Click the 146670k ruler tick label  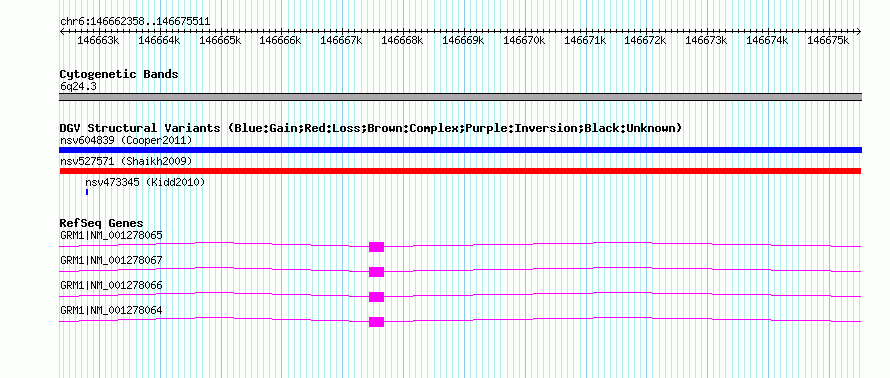point(524,40)
